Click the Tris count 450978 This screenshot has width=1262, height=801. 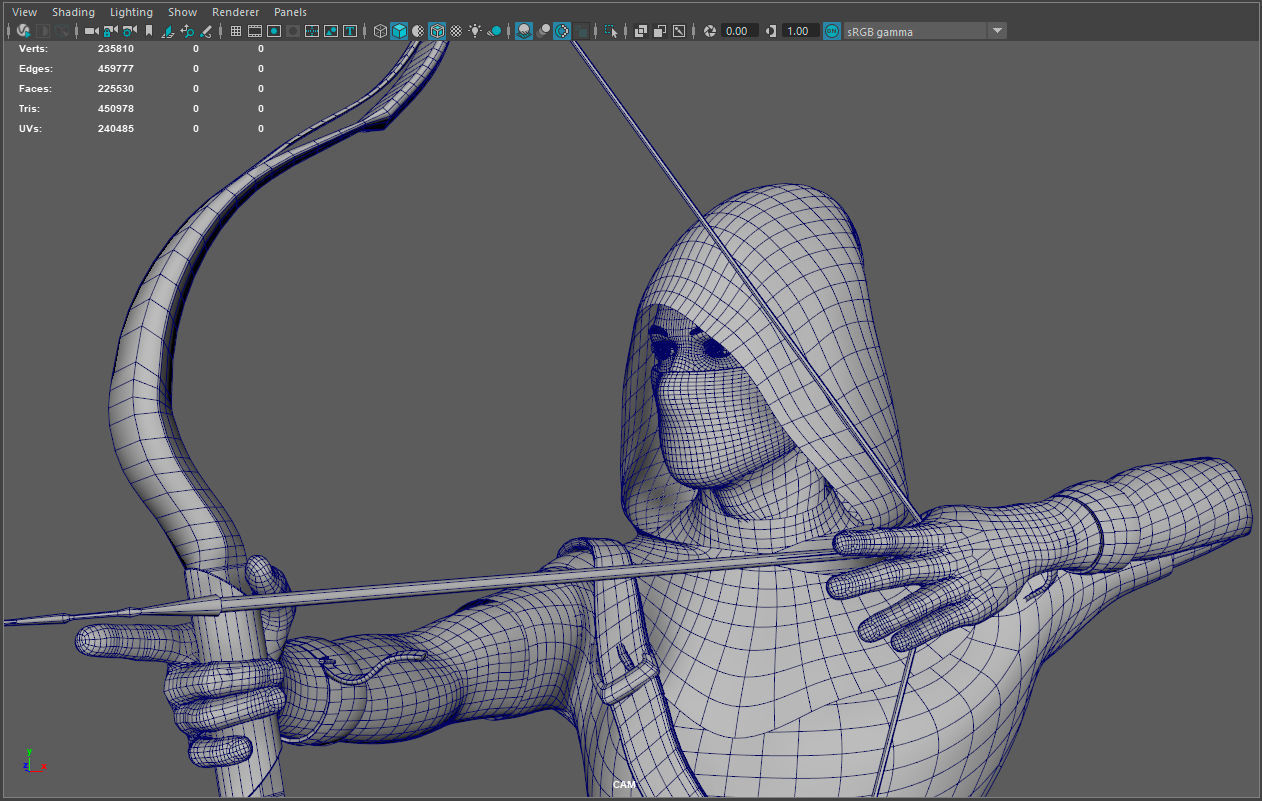pyautogui.click(x=116, y=109)
